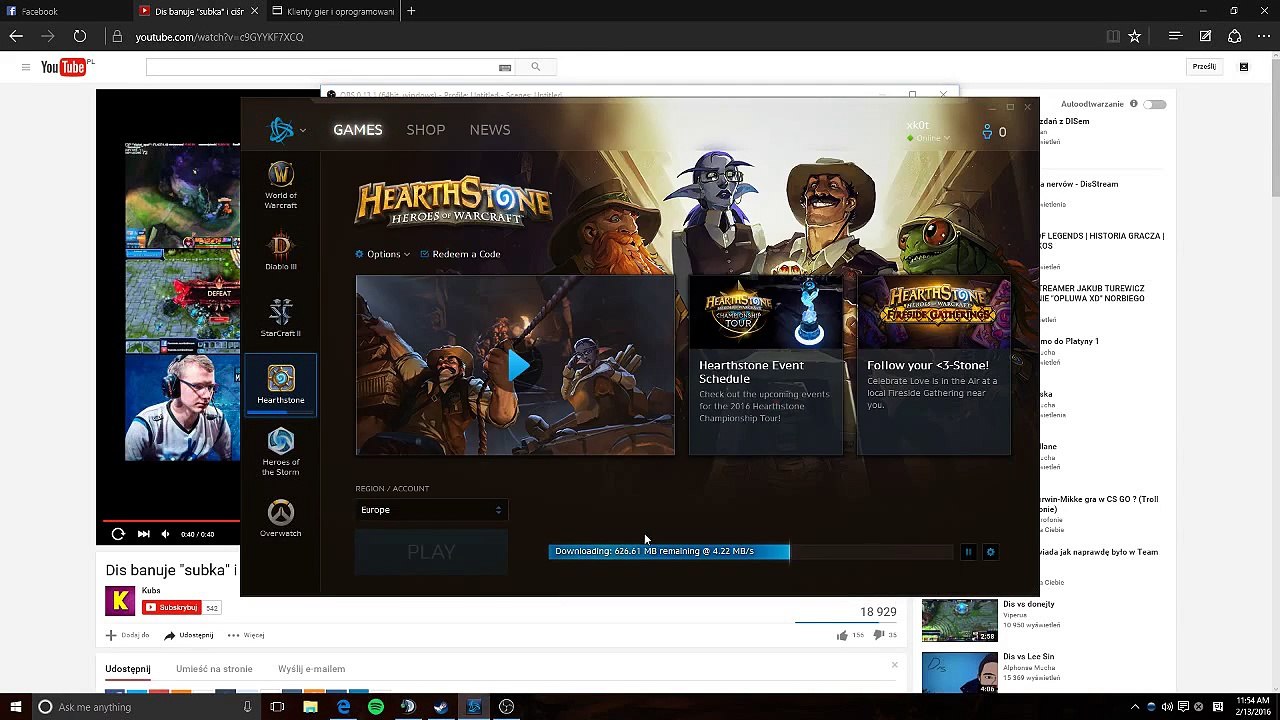Refresh the browser page

[79, 36]
